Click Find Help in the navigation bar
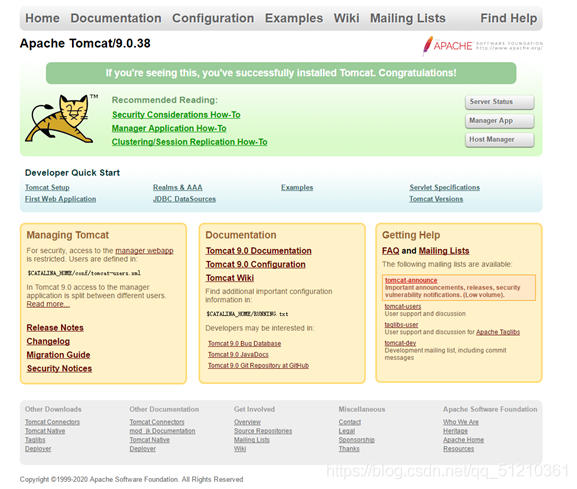Screen dimensions: 577x489 point(509,18)
